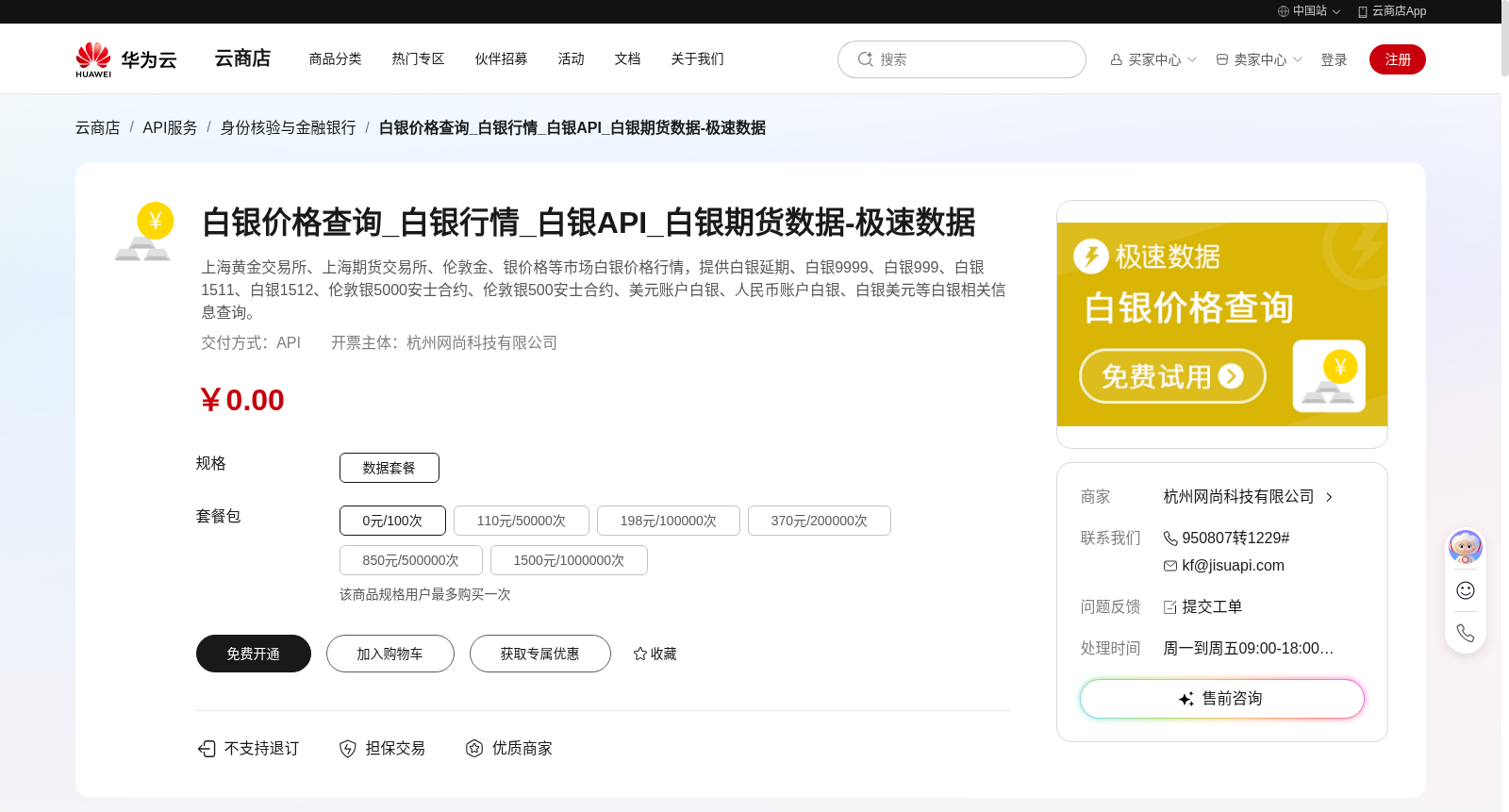Click the 免费开通 button

click(254, 654)
